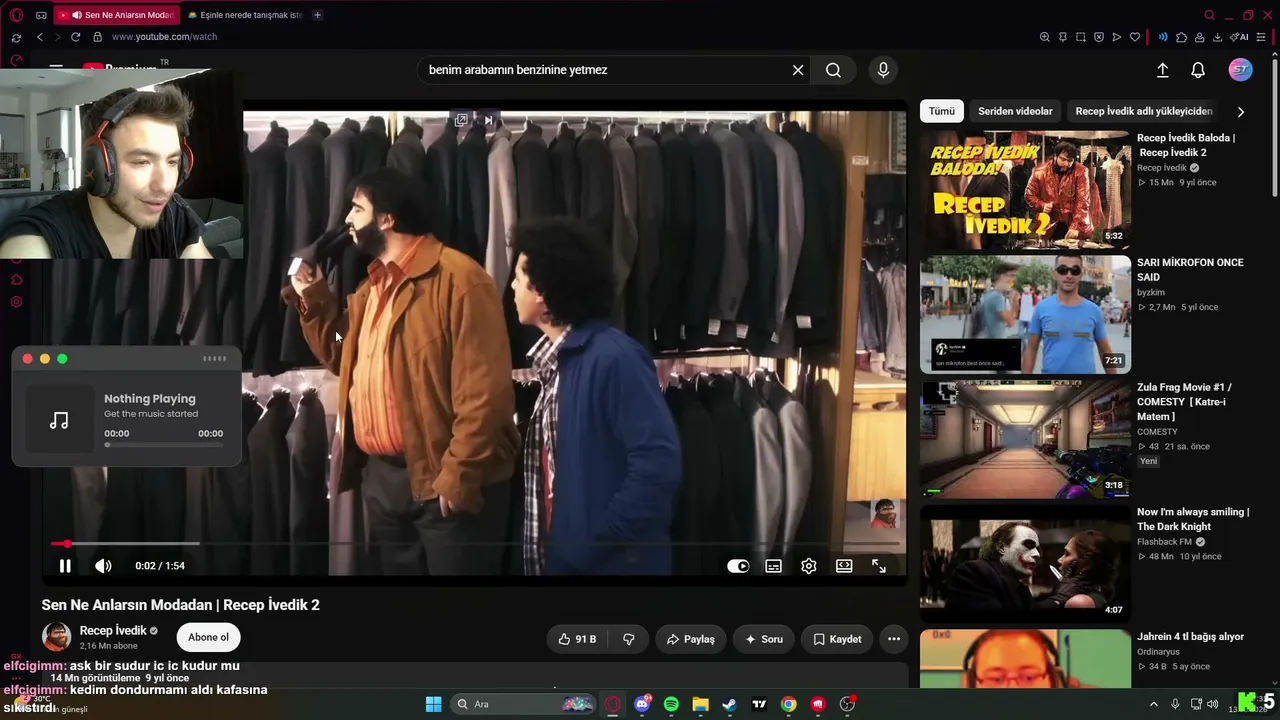Toggle subtitles in the video player
The width and height of the screenshot is (1280, 720).
(774, 566)
